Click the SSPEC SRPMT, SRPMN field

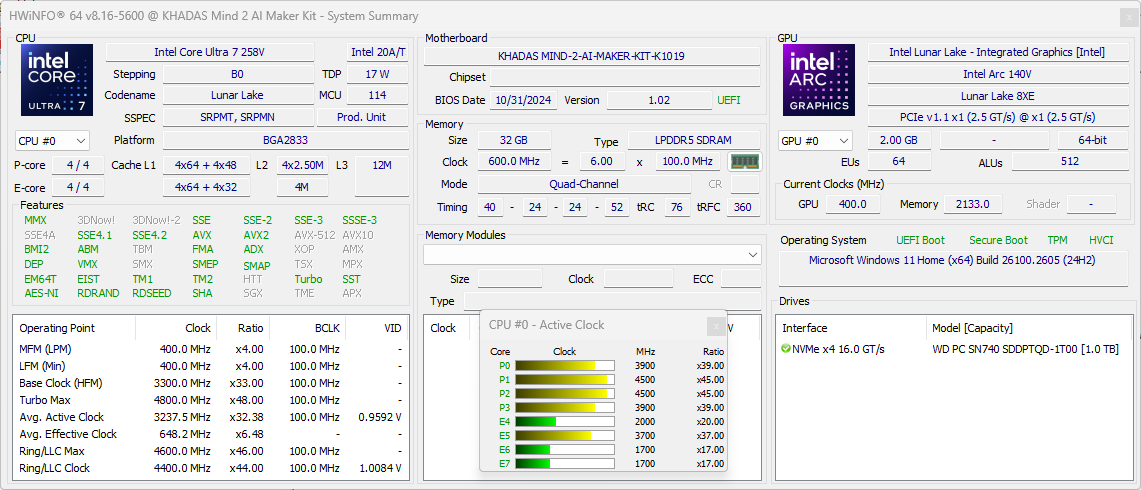tap(237, 117)
